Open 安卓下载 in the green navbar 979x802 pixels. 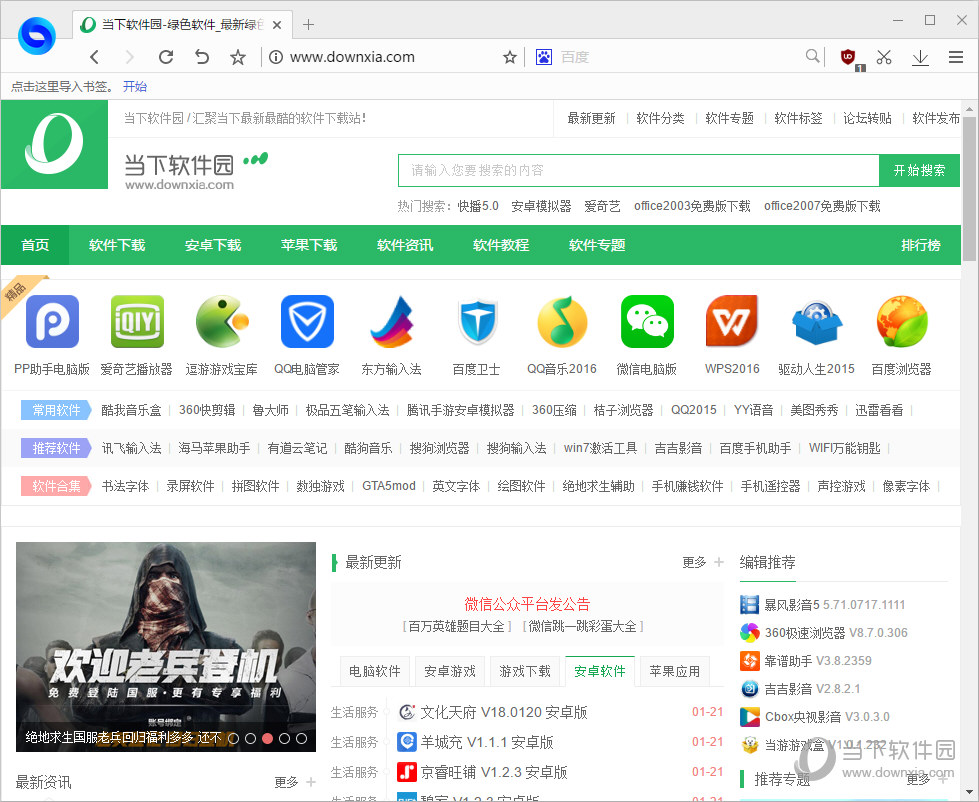[213, 245]
